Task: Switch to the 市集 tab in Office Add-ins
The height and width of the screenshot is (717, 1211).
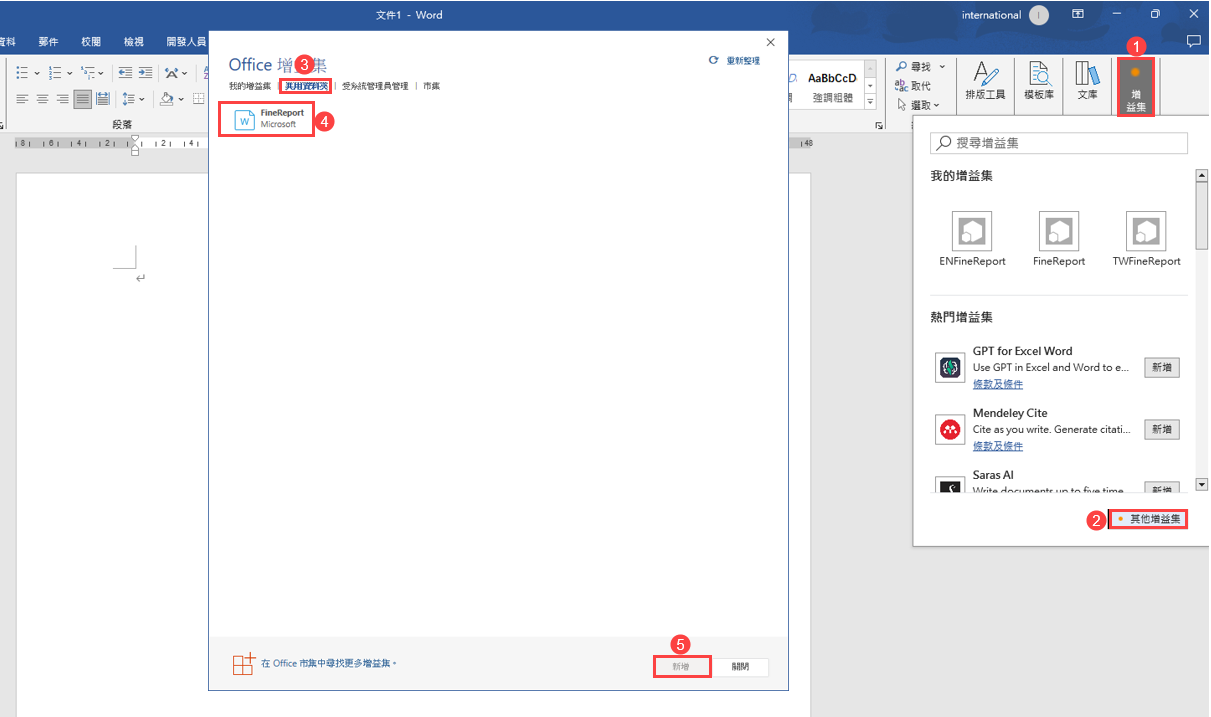Action: (x=431, y=86)
